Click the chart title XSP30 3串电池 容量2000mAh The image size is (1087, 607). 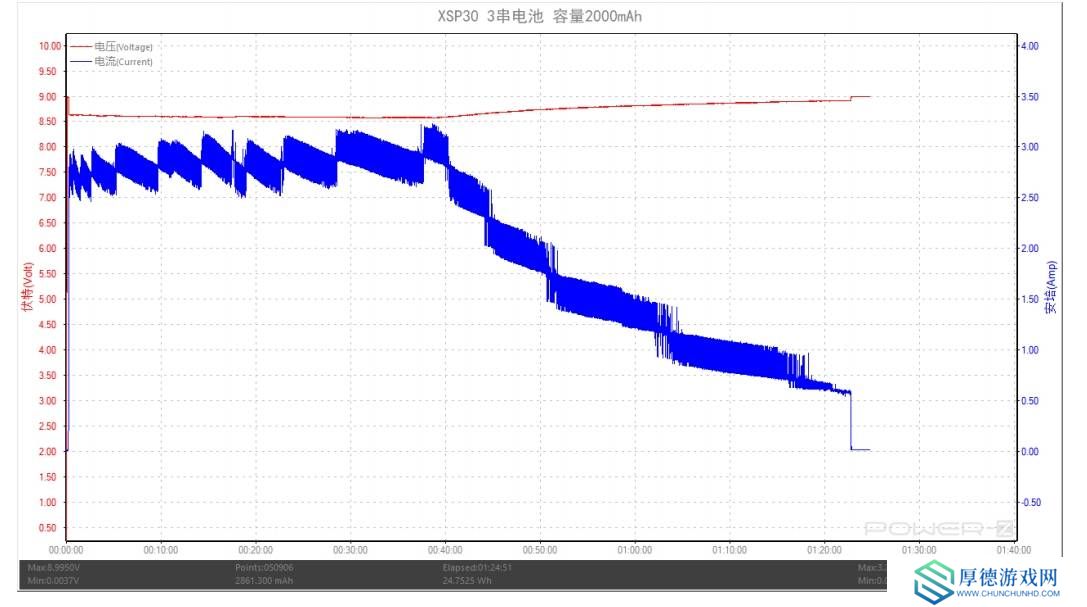click(x=539, y=16)
